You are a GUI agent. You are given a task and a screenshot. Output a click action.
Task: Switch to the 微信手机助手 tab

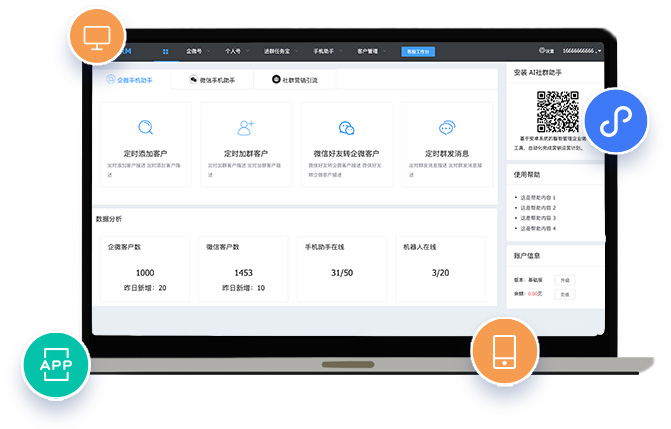211,79
